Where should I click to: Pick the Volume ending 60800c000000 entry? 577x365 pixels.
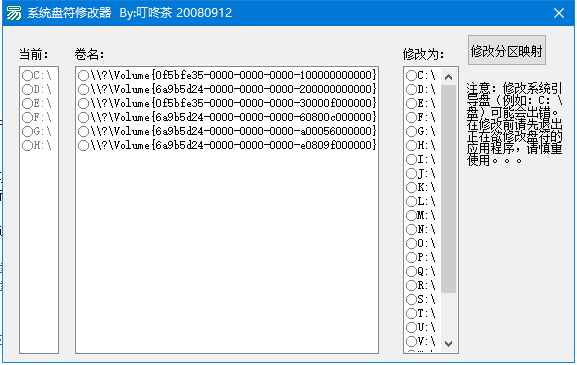click(x=227, y=117)
